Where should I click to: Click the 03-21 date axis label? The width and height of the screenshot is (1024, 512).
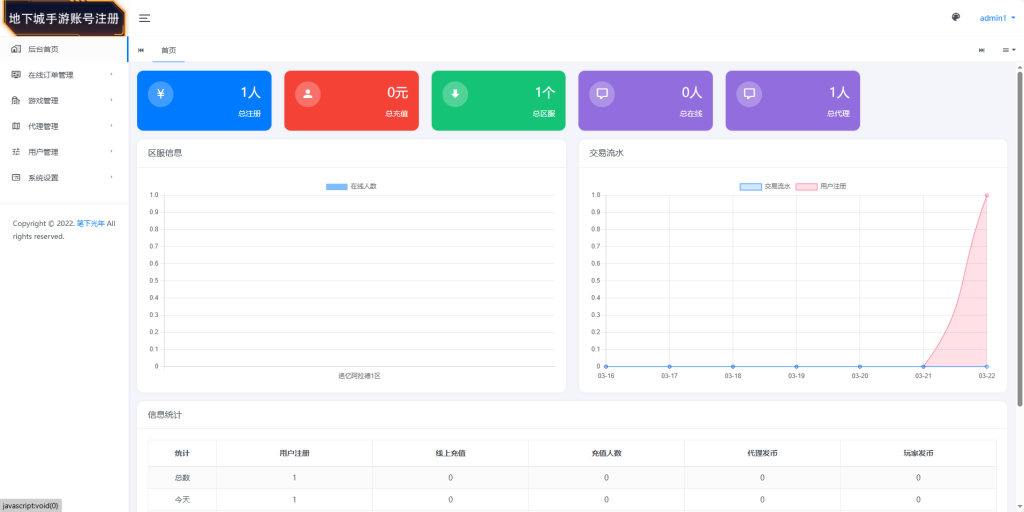tap(923, 376)
